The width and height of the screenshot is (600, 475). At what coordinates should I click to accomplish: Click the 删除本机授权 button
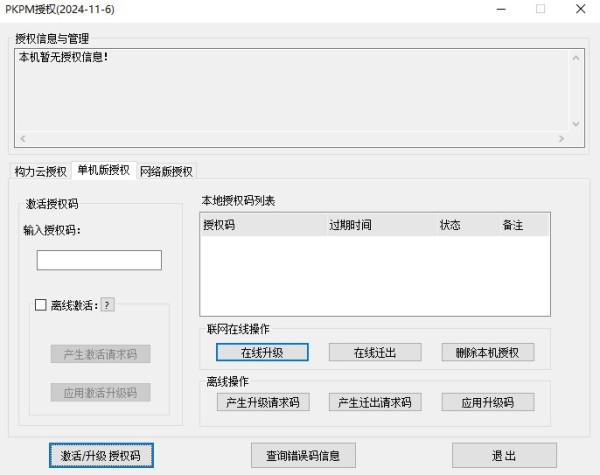point(488,352)
